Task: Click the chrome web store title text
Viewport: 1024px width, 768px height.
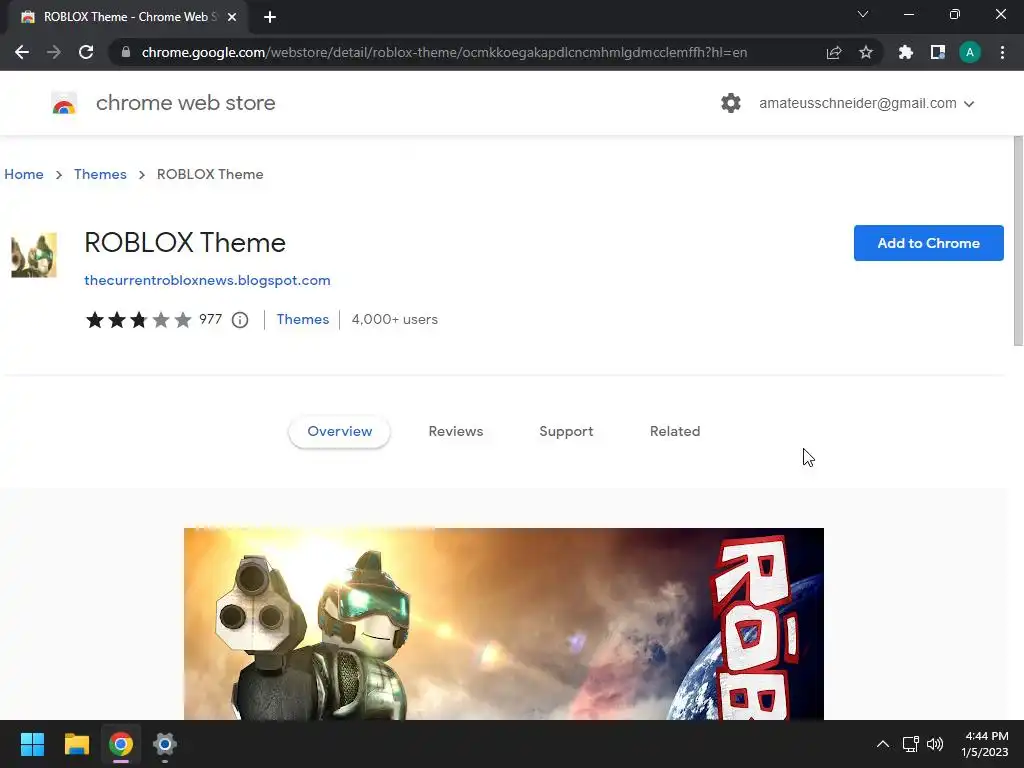Action: pyautogui.click(x=185, y=103)
